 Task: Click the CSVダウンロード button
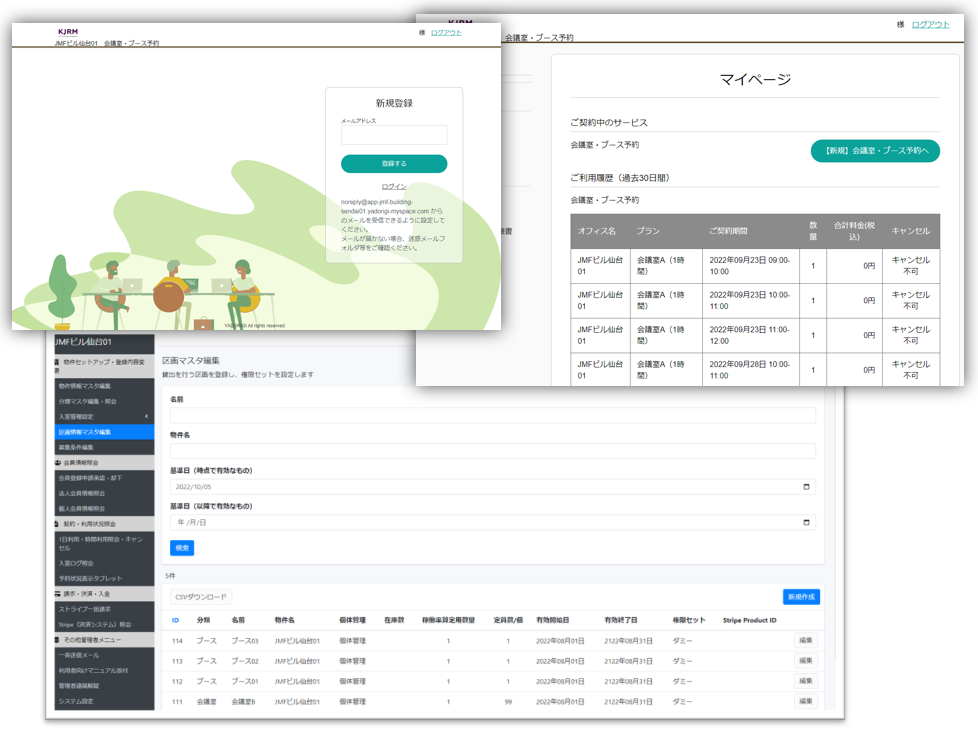pyautogui.click(x=201, y=597)
